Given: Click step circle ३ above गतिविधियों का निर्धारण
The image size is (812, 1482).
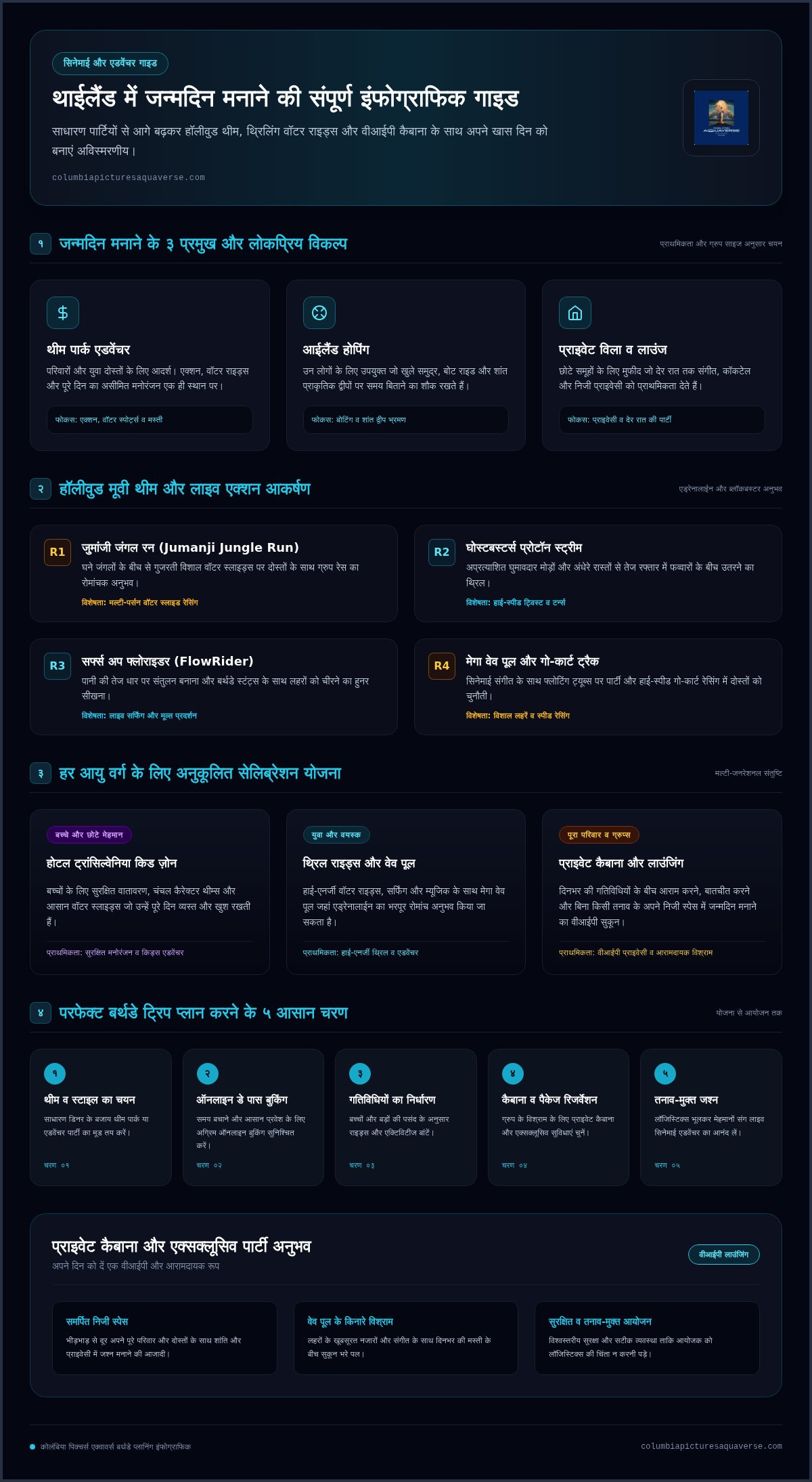Looking at the screenshot, I should (x=360, y=1074).
